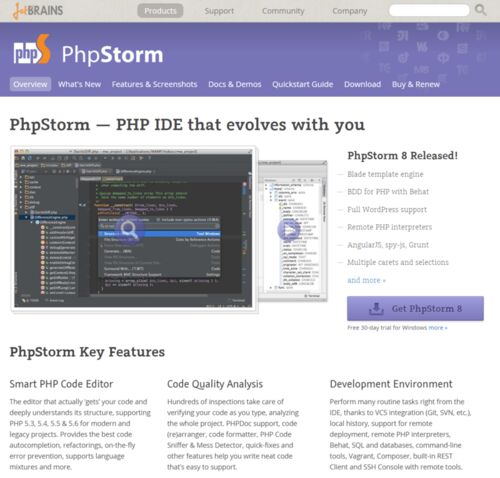Click 'BDD for PHP with Behat' item

click(x=388, y=192)
